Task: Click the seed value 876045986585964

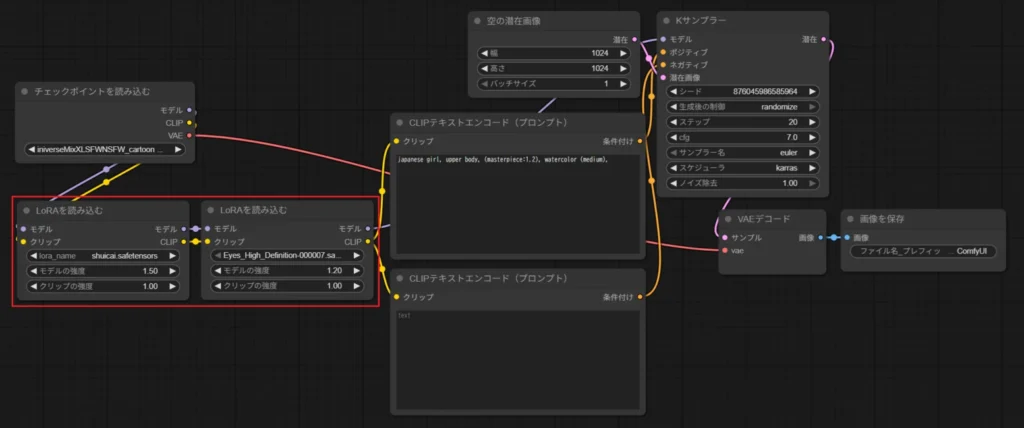Action: 765,91
